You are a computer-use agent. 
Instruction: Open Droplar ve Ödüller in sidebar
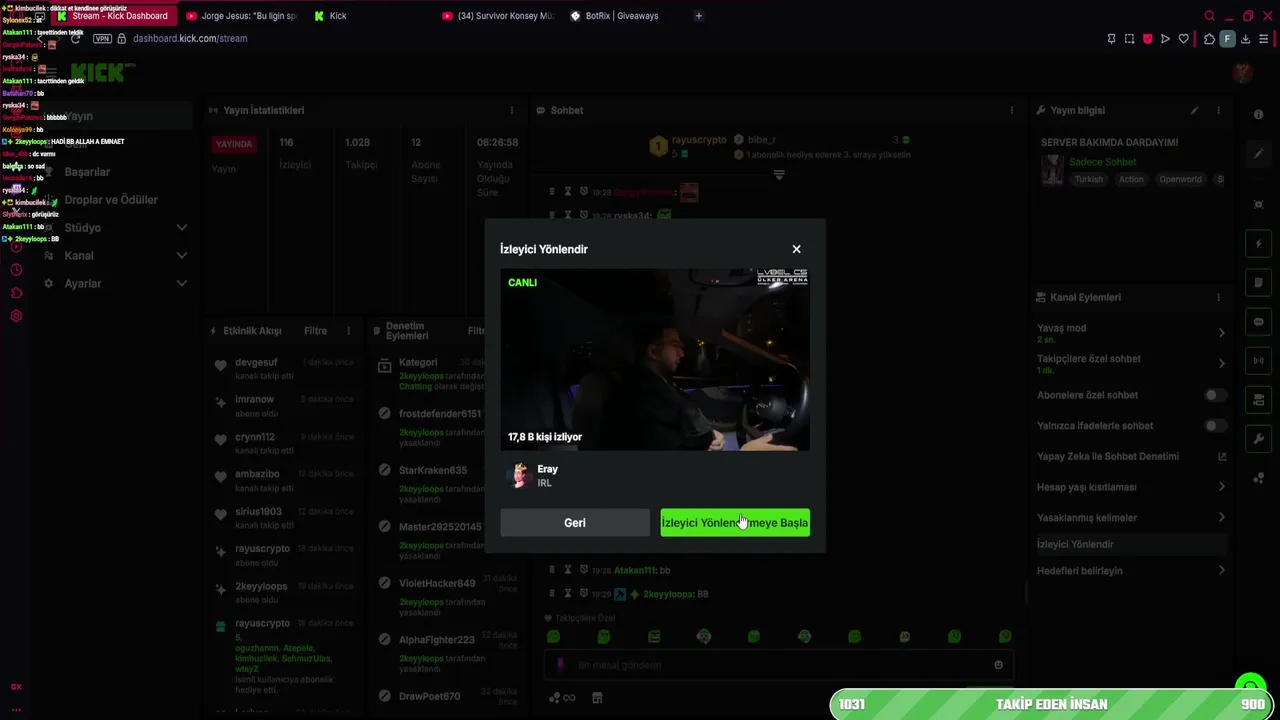[x=111, y=200]
